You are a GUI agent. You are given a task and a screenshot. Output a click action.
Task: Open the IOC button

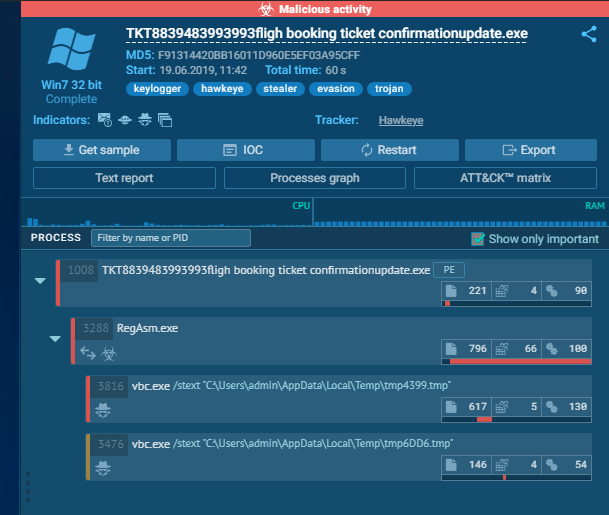pyautogui.click(x=246, y=150)
